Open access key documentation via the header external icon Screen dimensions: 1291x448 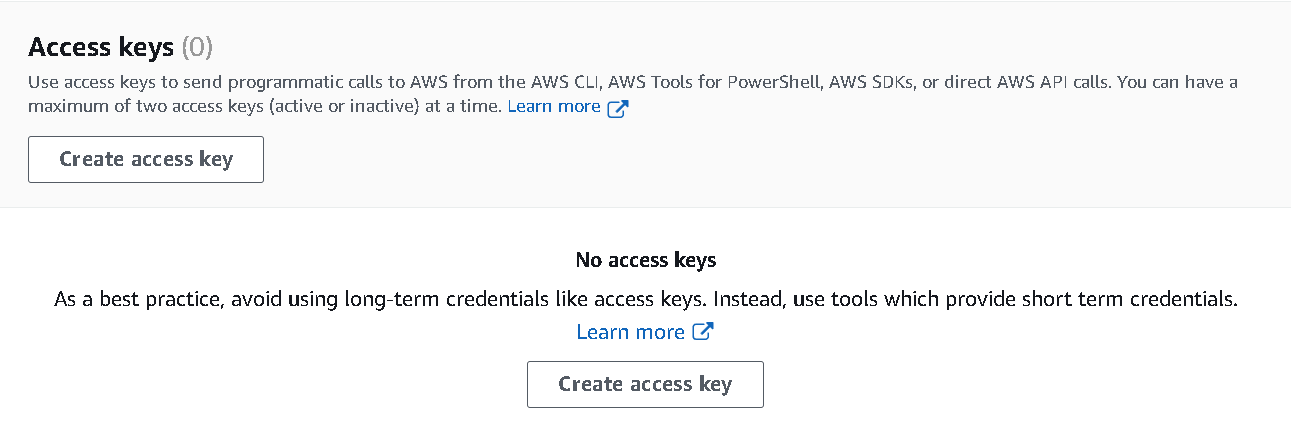(x=618, y=107)
